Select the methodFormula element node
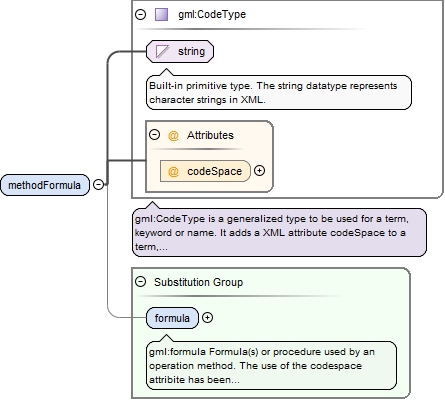The width and height of the screenshot is (445, 400). (x=45, y=185)
